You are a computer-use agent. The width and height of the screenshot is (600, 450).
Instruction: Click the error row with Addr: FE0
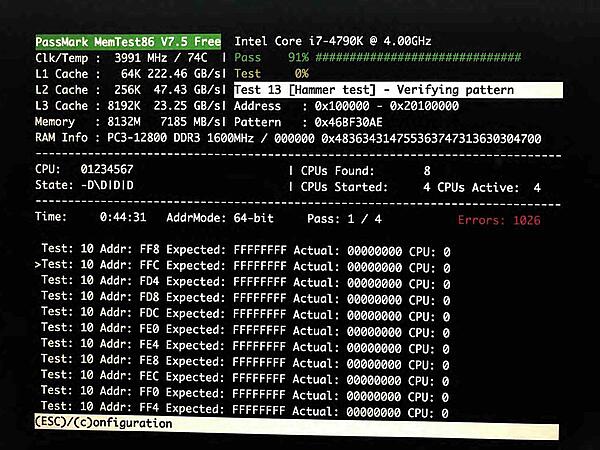(x=246, y=330)
